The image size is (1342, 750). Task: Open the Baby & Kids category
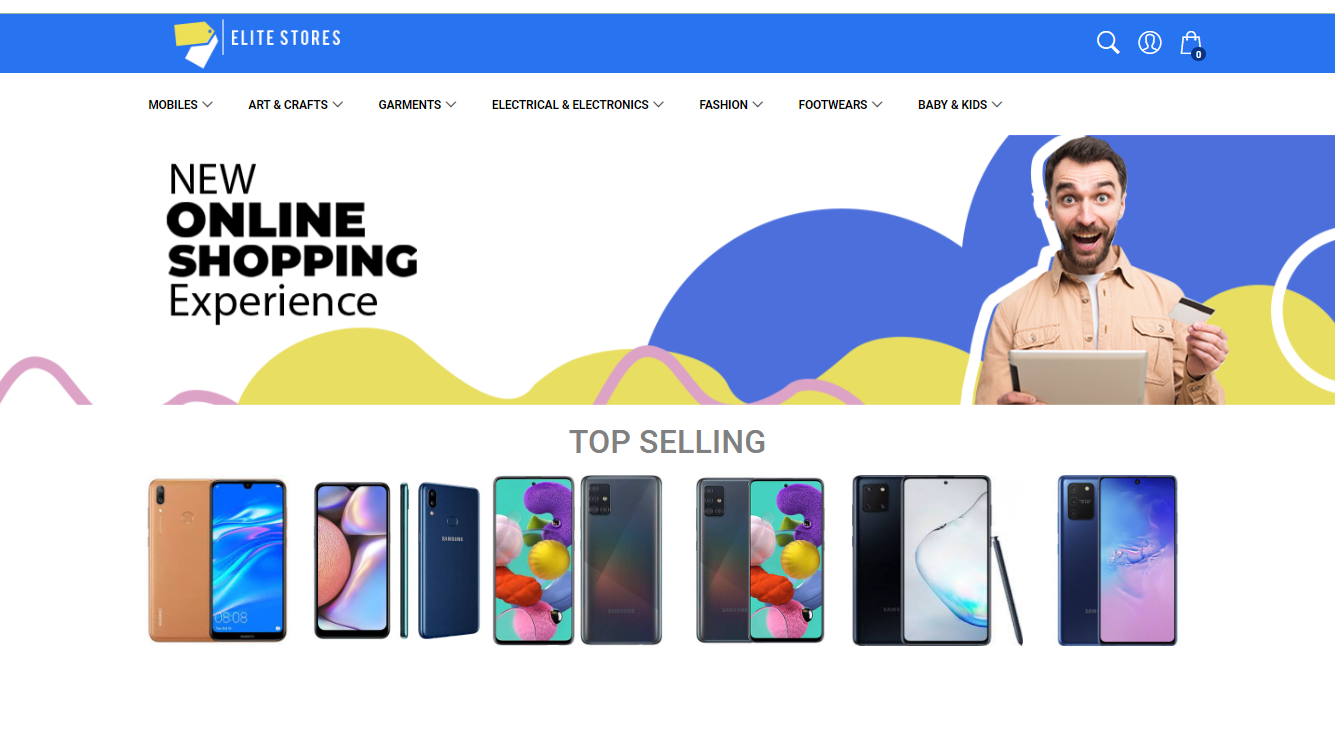pos(960,104)
